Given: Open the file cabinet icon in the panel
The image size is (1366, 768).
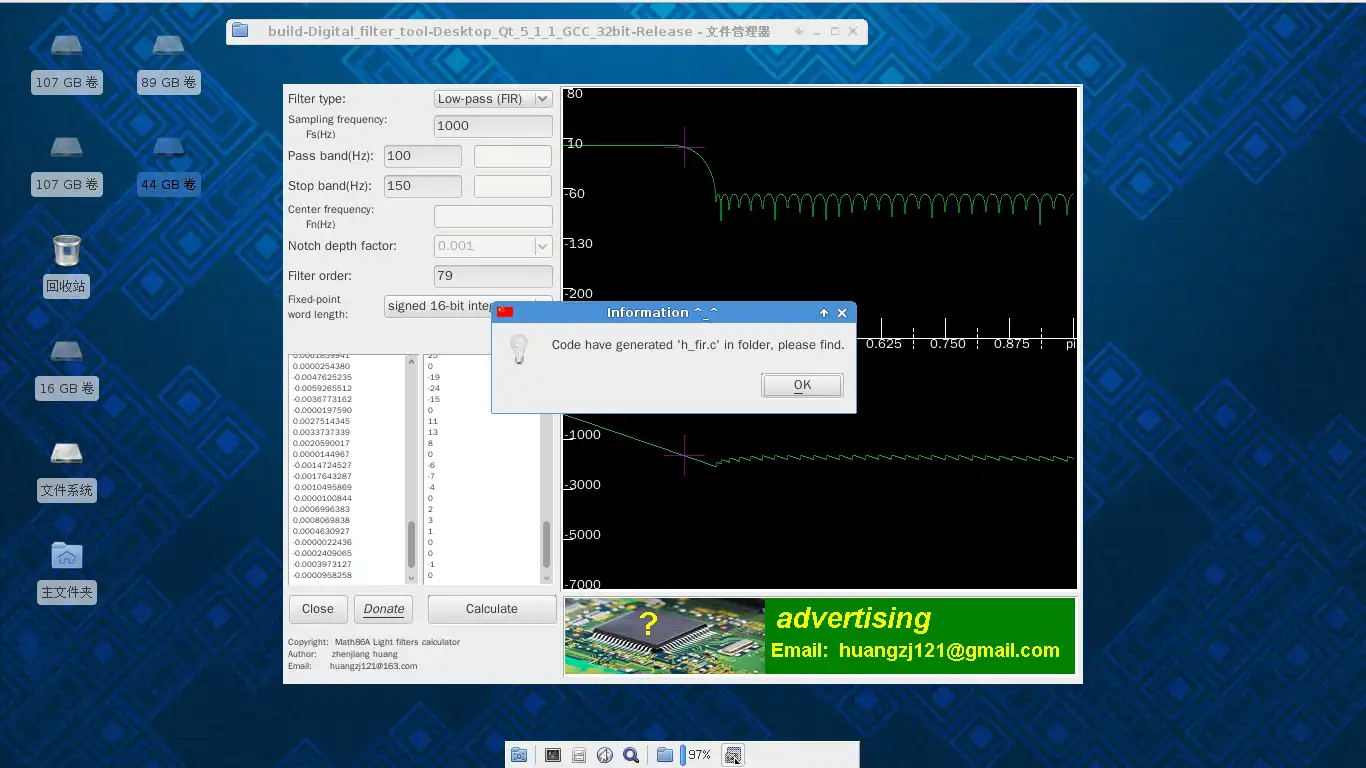Looking at the screenshot, I should [x=579, y=755].
